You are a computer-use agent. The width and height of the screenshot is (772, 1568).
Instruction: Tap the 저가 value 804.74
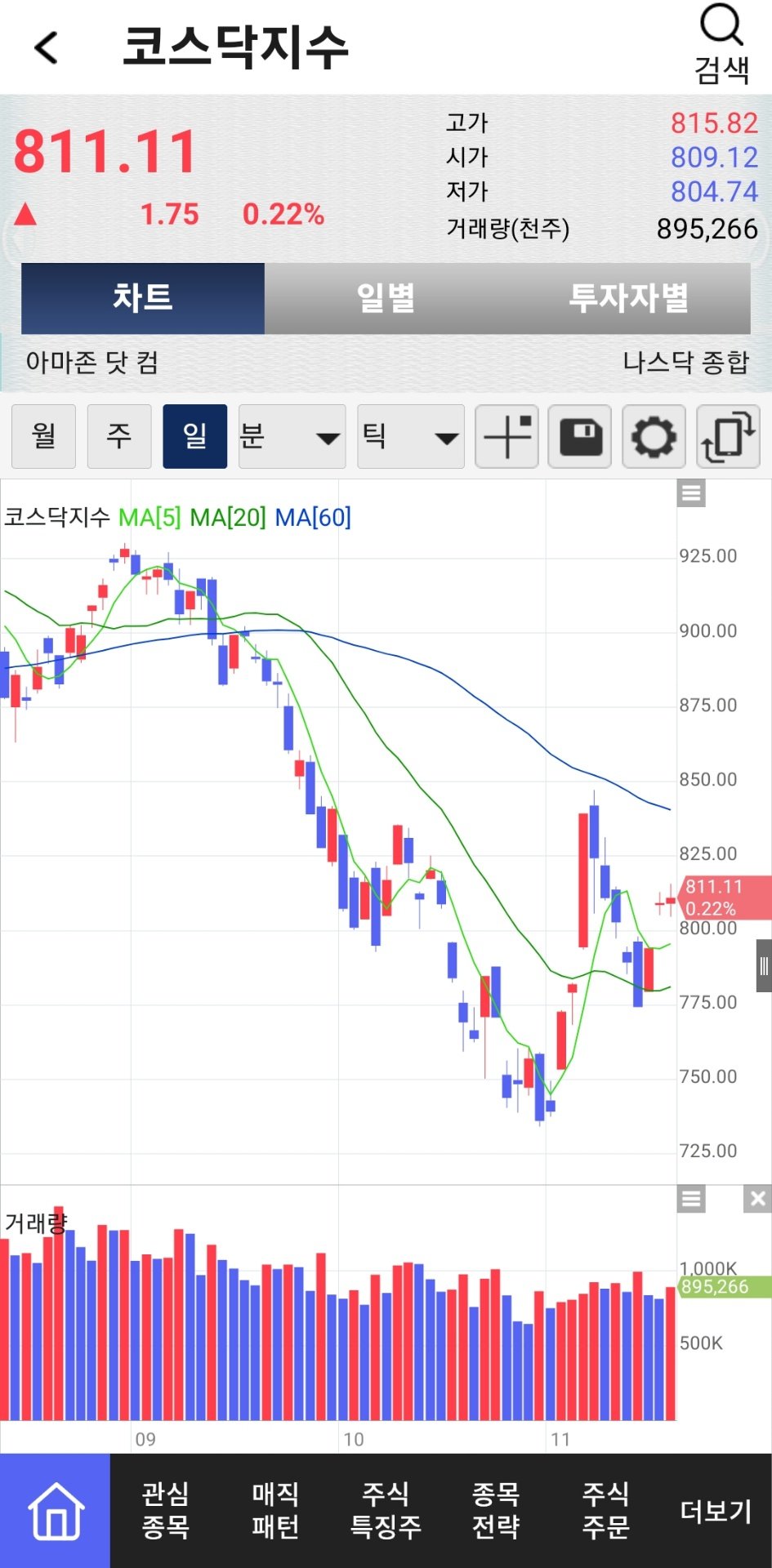click(714, 192)
